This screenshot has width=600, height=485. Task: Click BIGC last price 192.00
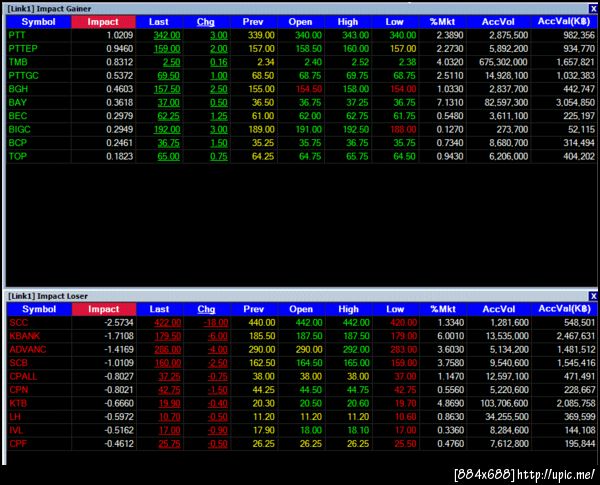coord(167,129)
